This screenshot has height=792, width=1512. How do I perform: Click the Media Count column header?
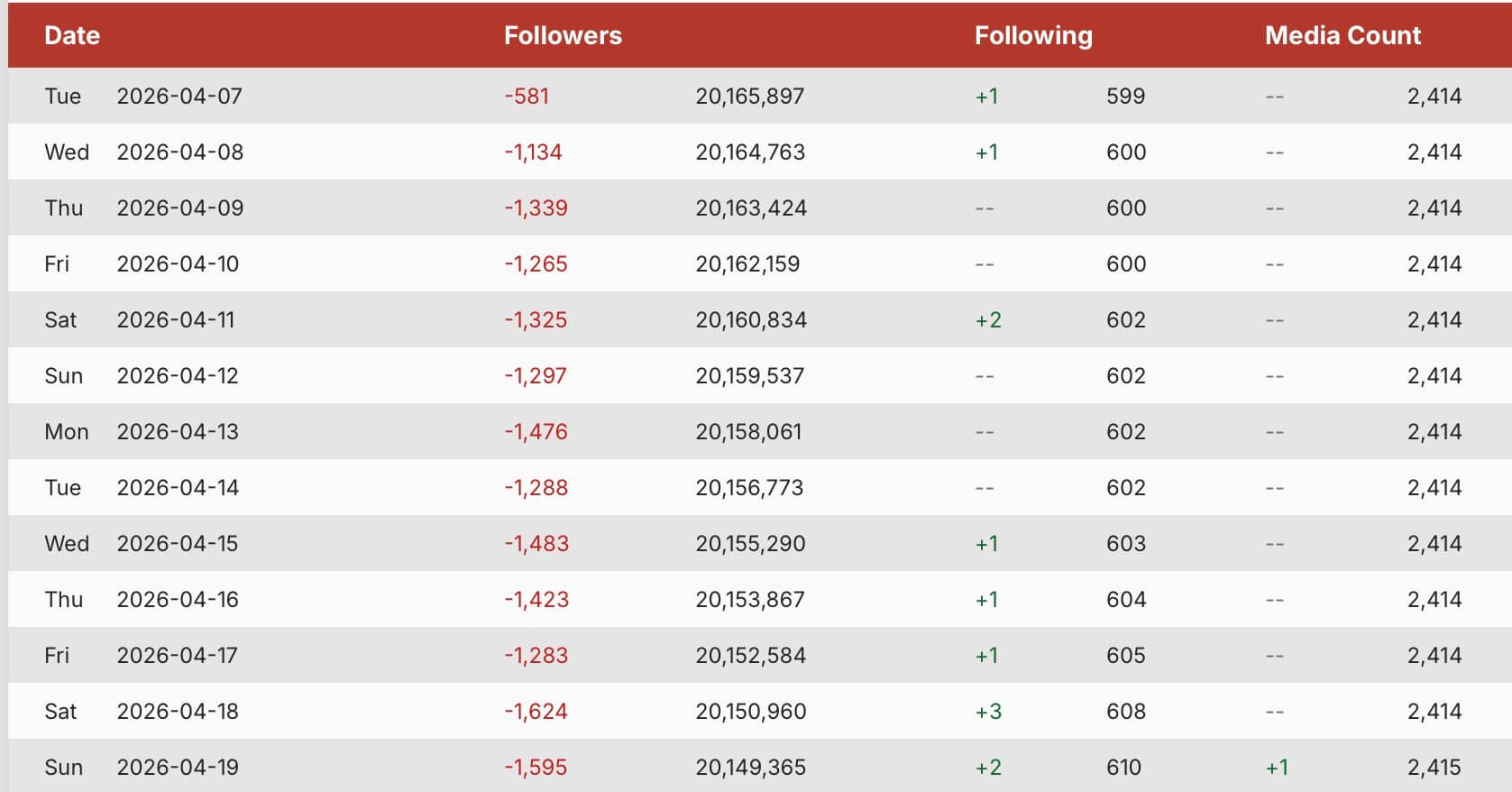click(1342, 35)
